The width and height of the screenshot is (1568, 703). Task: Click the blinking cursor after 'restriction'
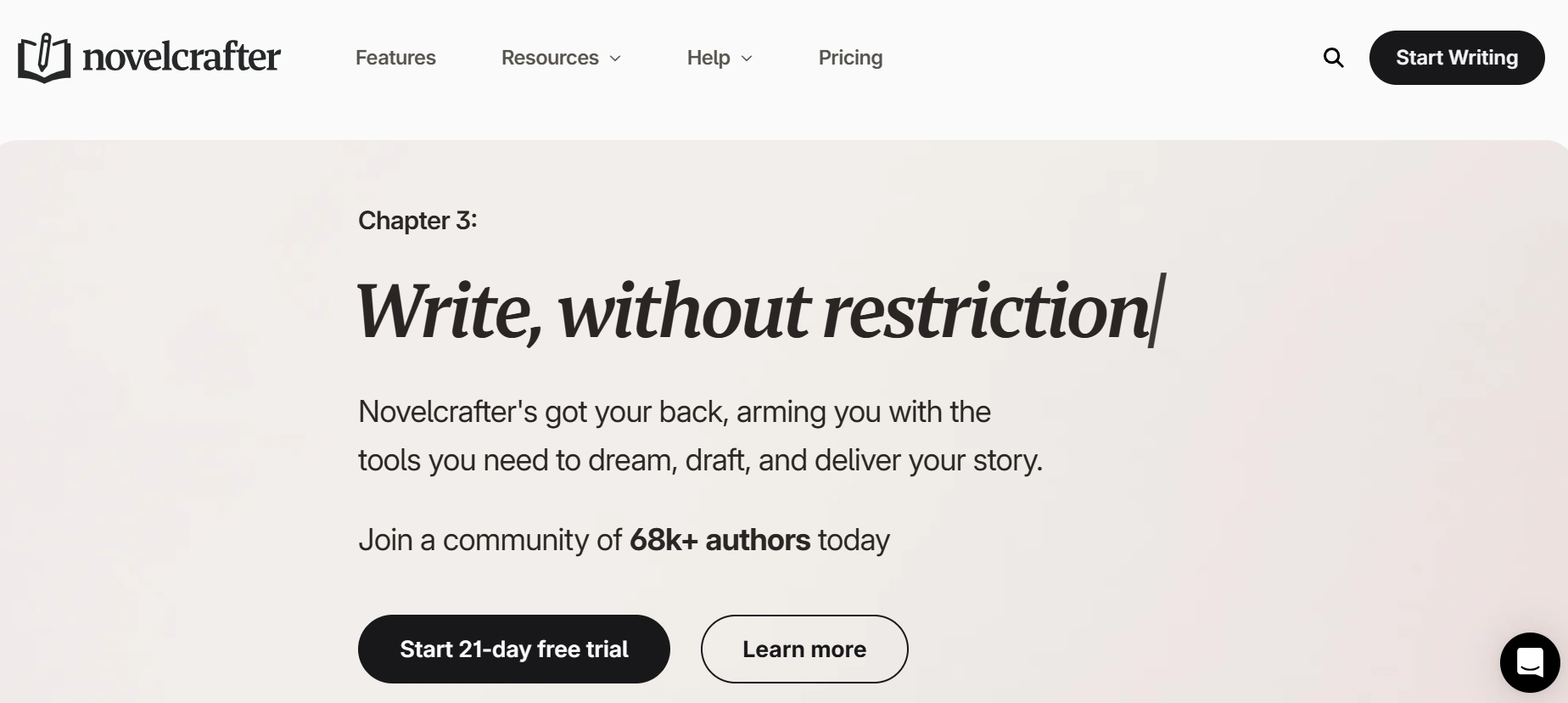(1158, 310)
